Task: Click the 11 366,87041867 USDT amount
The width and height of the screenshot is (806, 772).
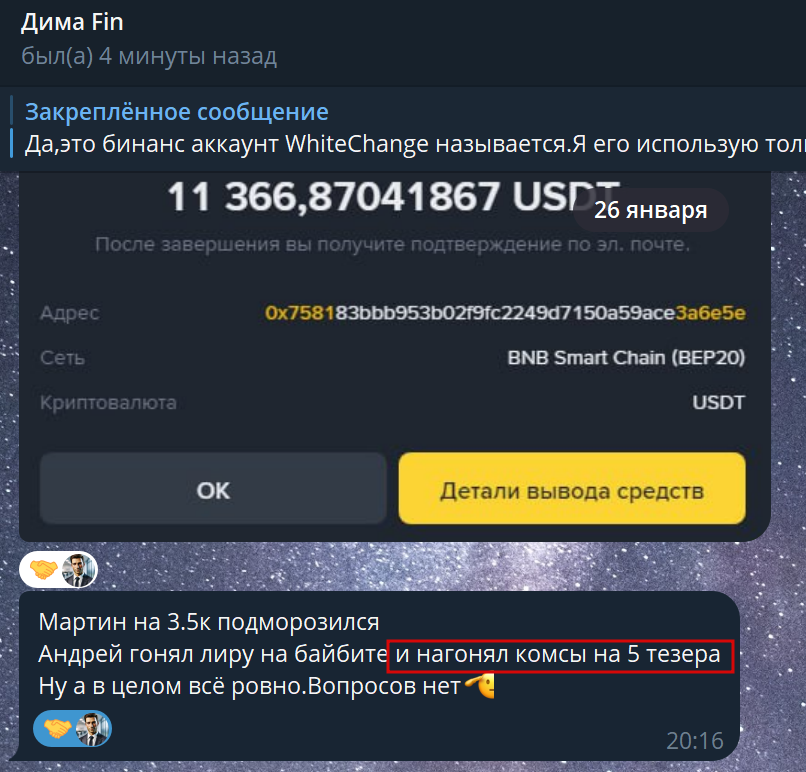Action: coord(394,196)
